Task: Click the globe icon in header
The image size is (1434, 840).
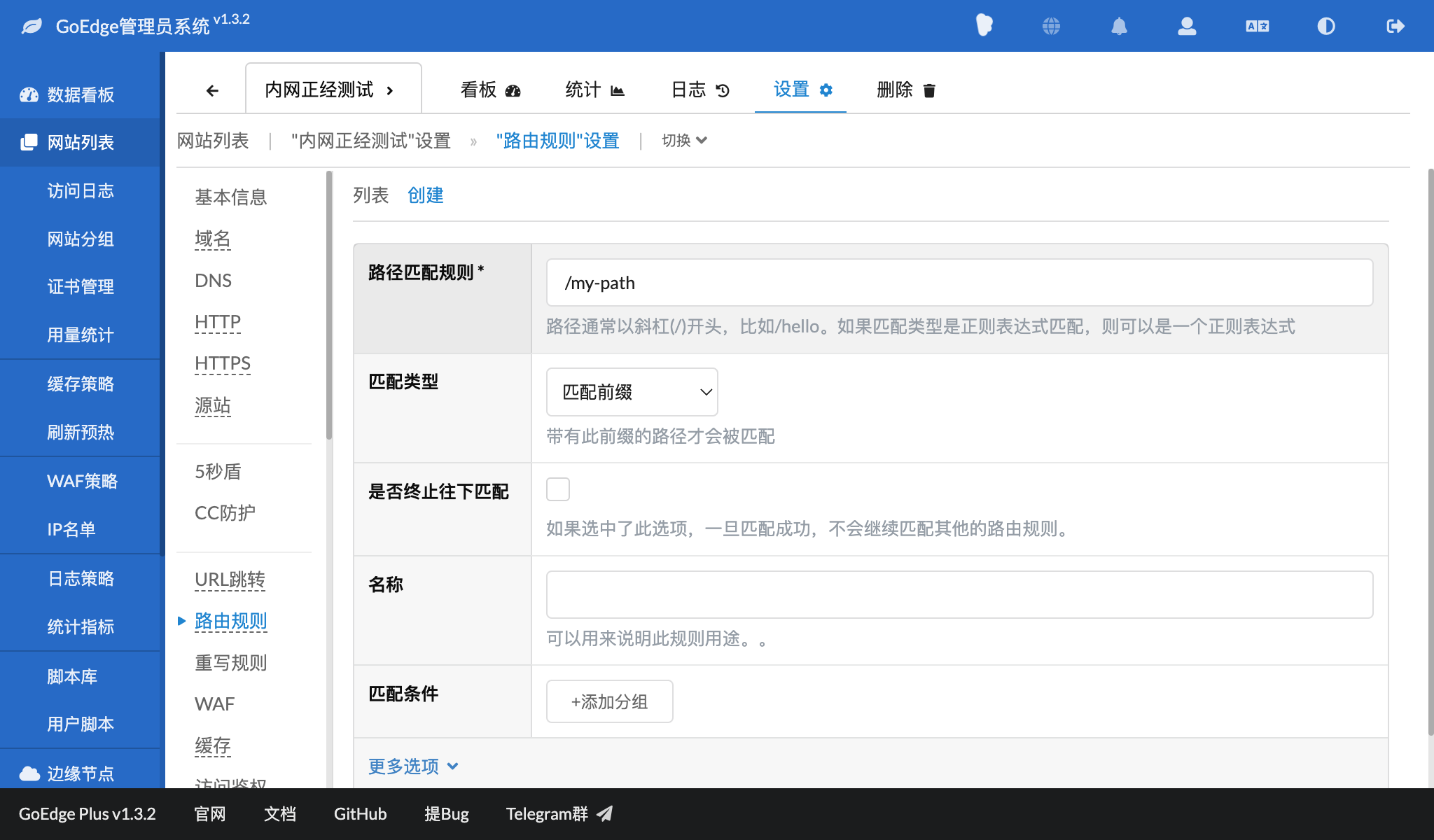Action: click(x=1051, y=27)
